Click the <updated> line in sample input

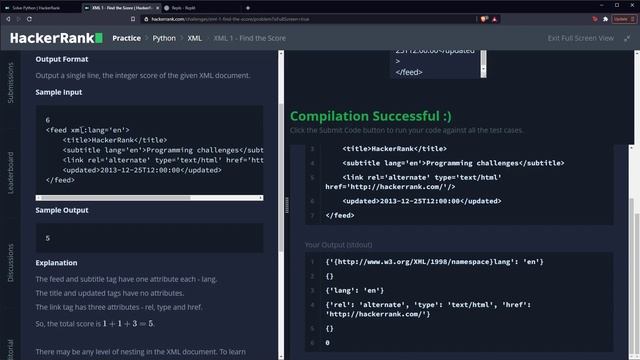142,170
